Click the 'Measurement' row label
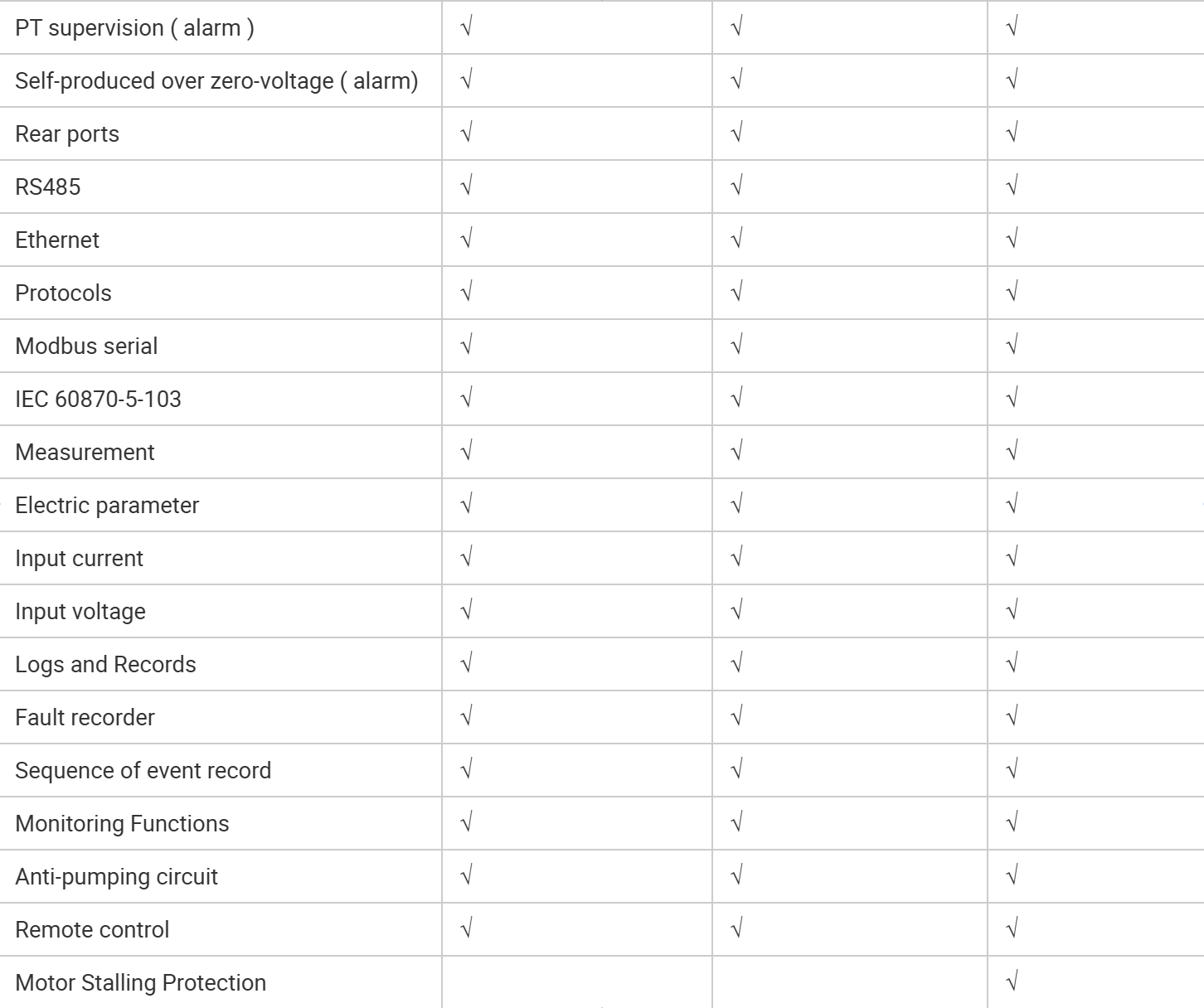1204x1008 pixels. tap(85, 453)
